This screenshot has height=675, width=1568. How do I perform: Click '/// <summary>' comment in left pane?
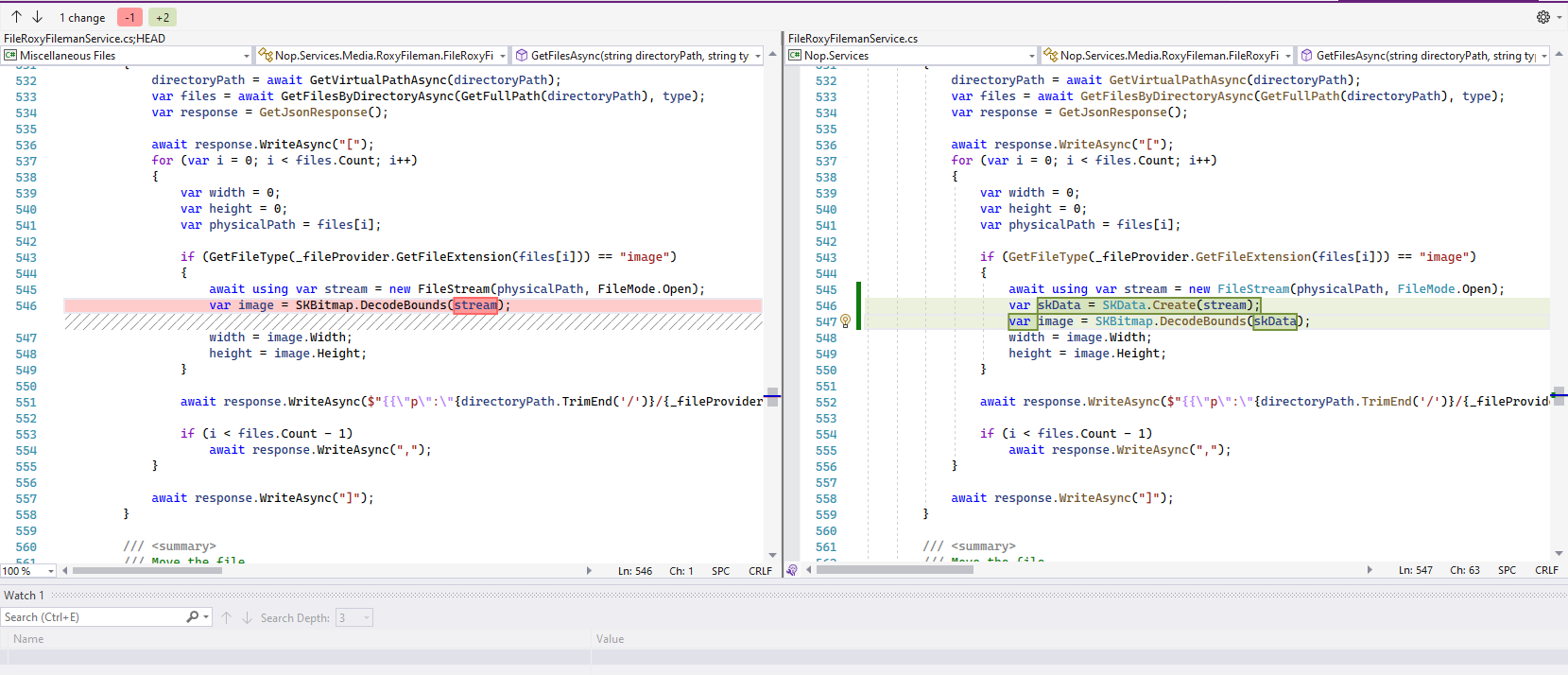[x=169, y=546]
